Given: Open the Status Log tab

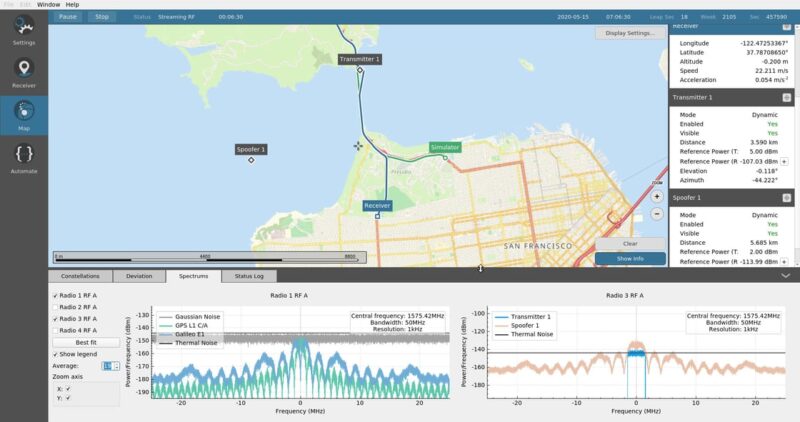Looking at the screenshot, I should coord(249,276).
